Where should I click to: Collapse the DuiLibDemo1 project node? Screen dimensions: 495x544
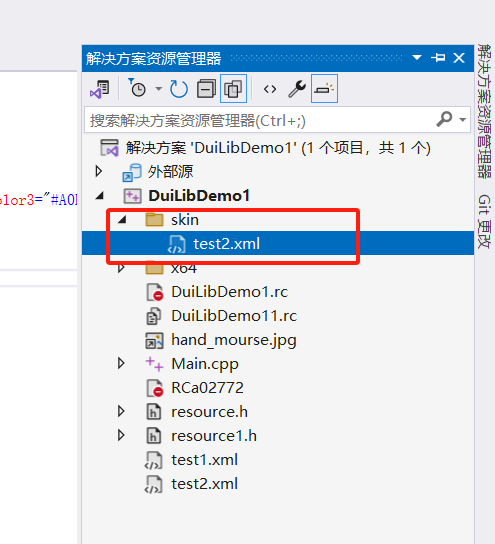pos(100,196)
